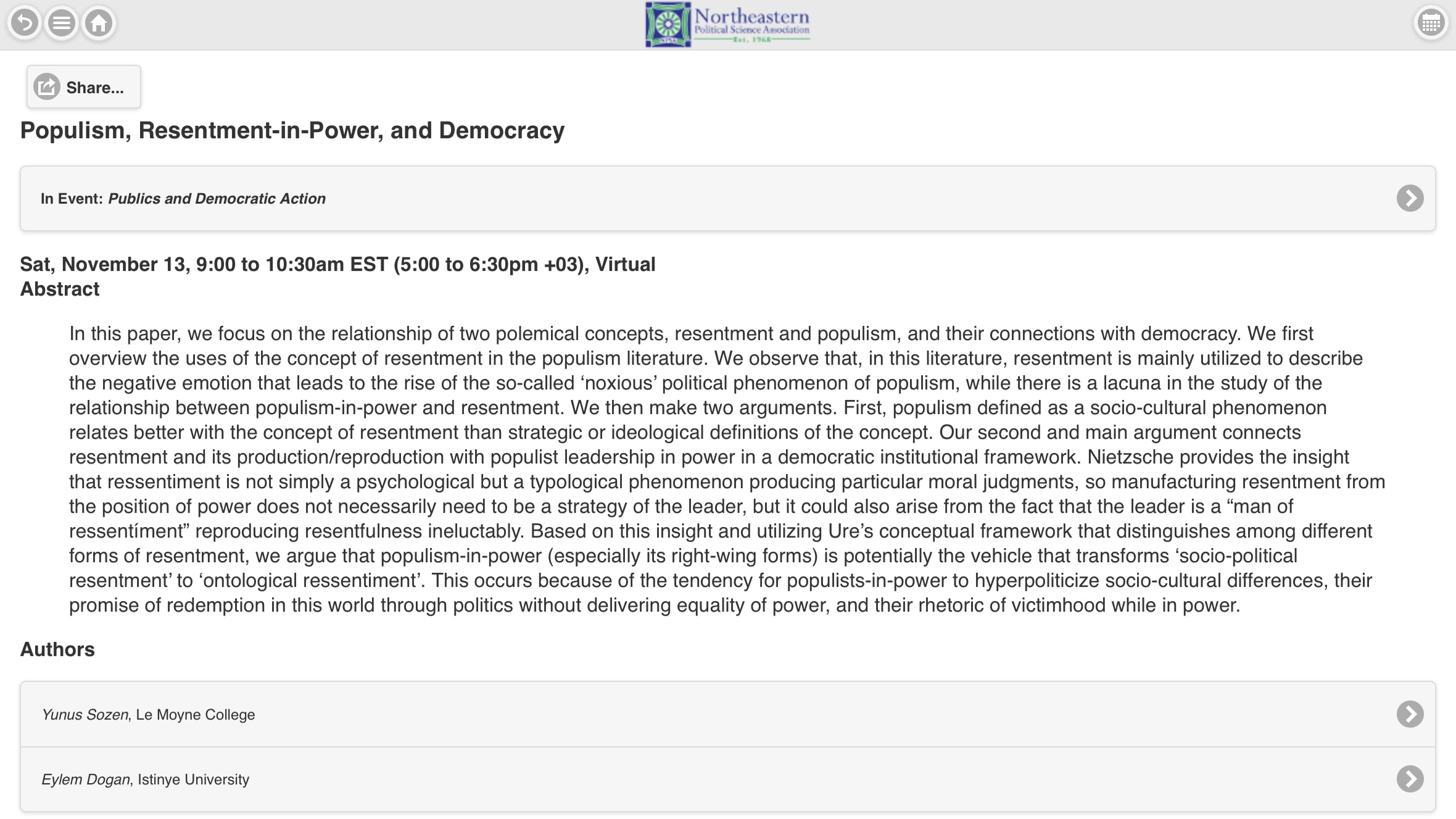The height and width of the screenshot is (819, 1456).
Task: Expand the Eylem Dogan row chevron
Action: click(x=1410, y=779)
